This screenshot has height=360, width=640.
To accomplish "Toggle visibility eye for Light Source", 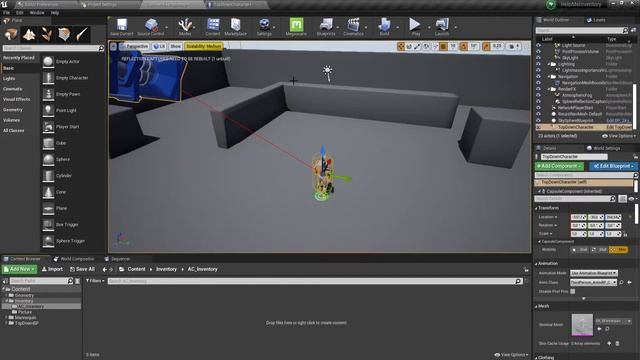I will [538, 45].
